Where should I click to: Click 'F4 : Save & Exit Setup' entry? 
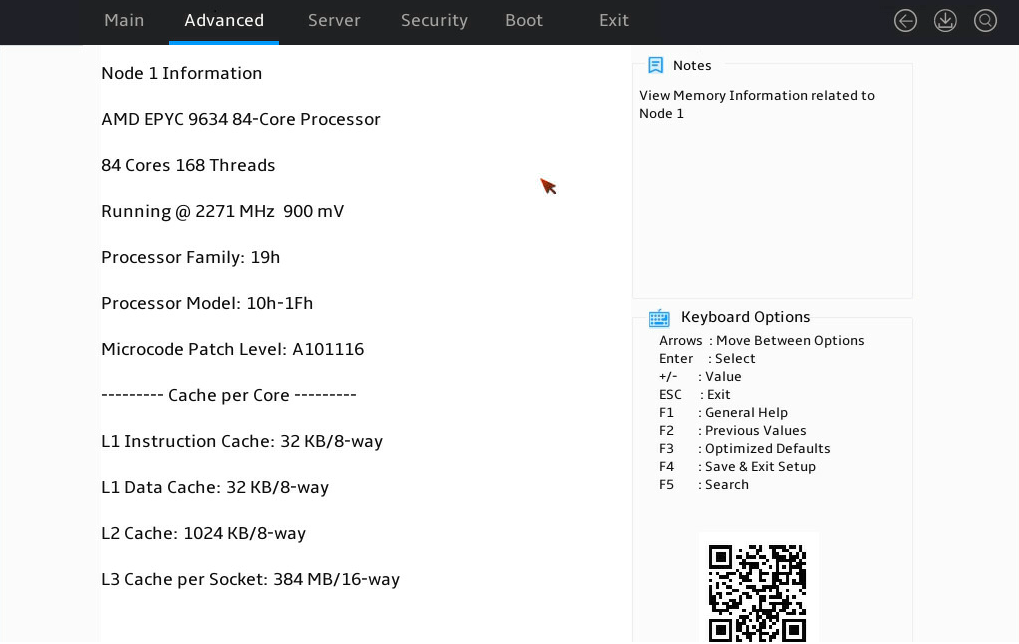[x=738, y=467]
